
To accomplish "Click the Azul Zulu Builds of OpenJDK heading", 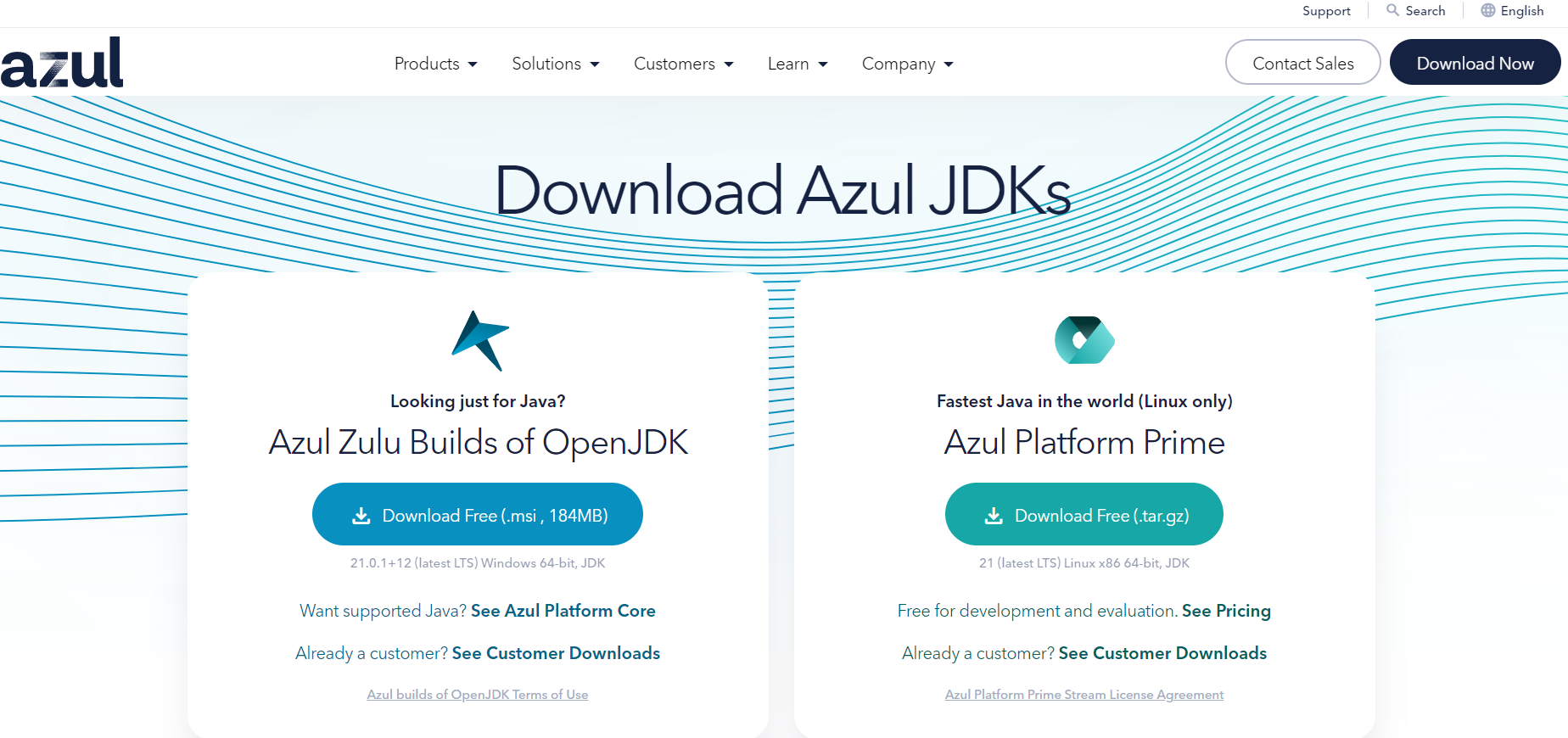I will pyautogui.click(x=478, y=442).
